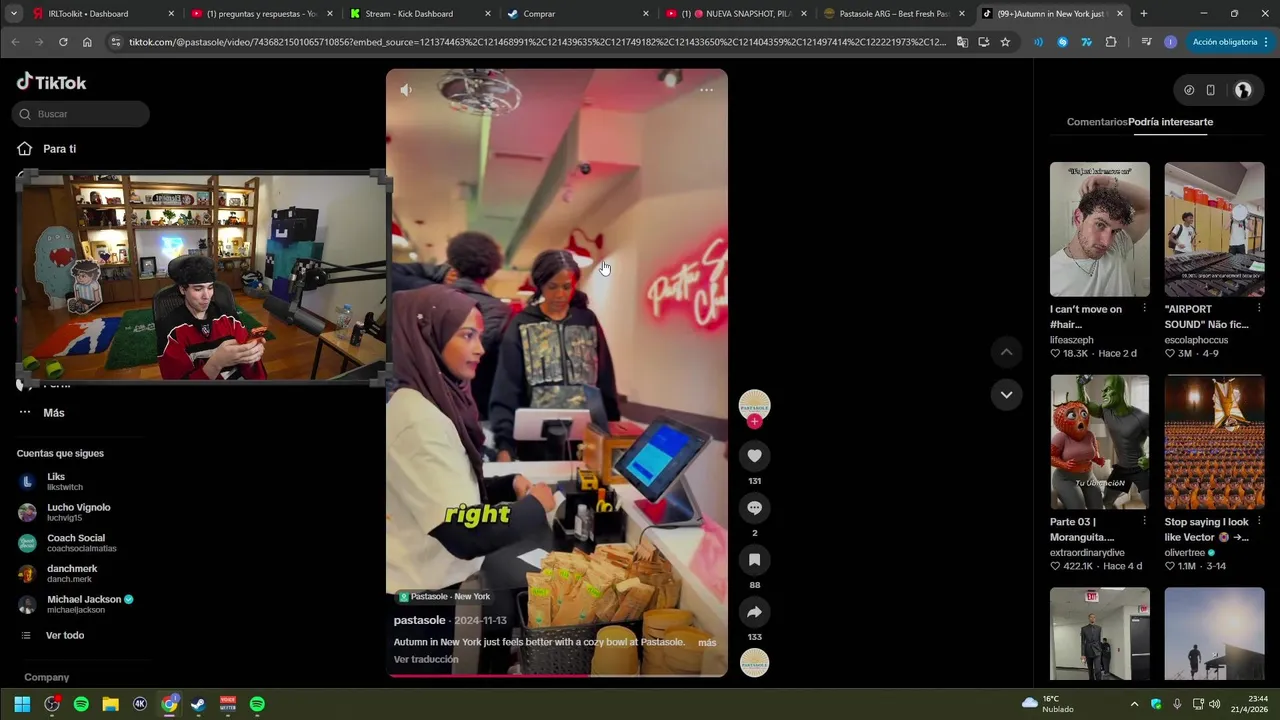Viewport: 1280px width, 720px height.
Task: Seek using the video progress bar
Action: click(x=557, y=675)
